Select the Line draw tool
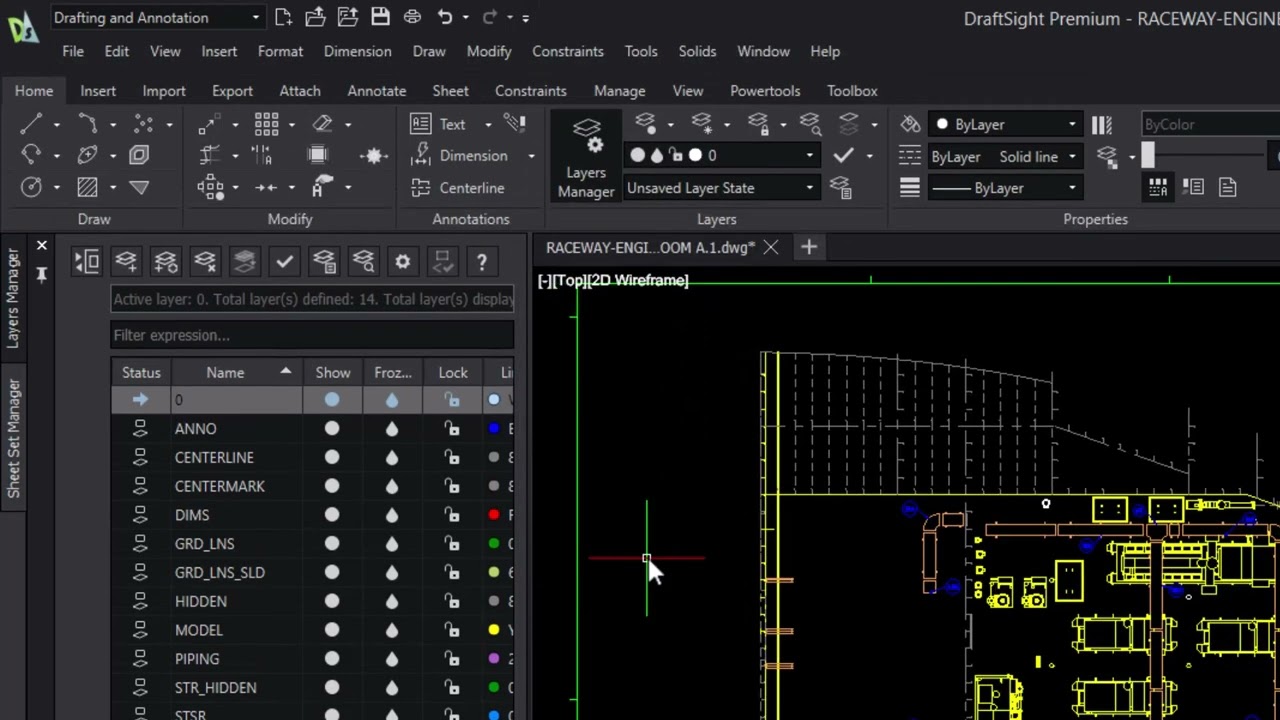The width and height of the screenshot is (1280, 720). [31, 124]
